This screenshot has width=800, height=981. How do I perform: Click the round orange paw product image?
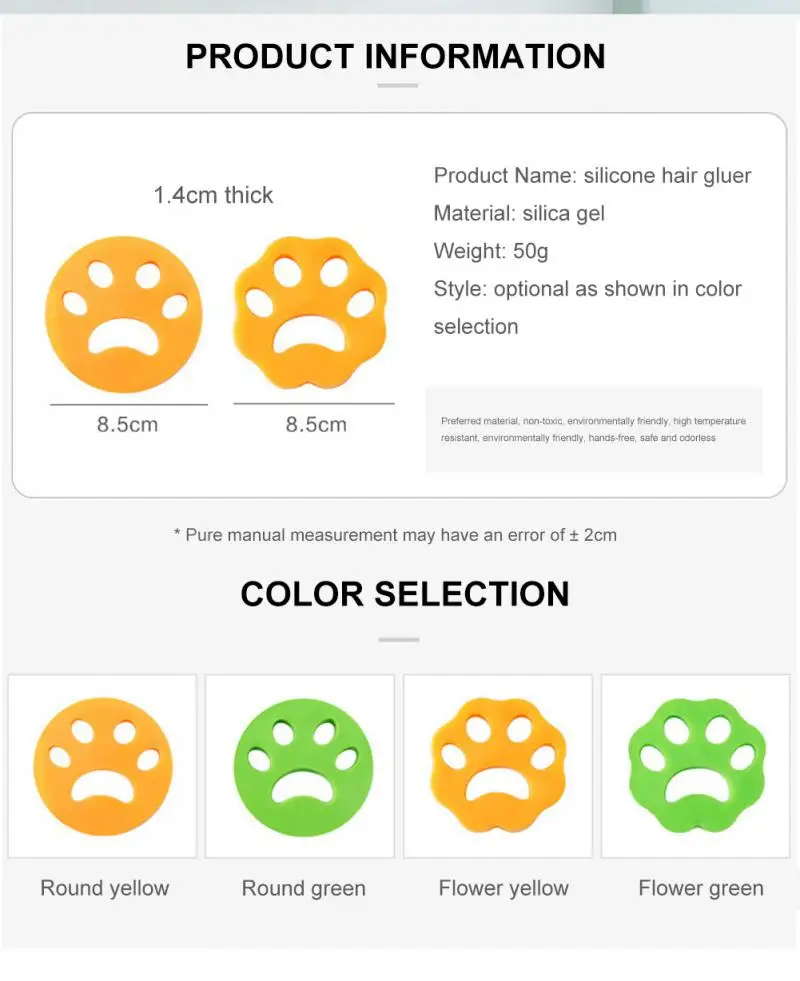click(124, 314)
